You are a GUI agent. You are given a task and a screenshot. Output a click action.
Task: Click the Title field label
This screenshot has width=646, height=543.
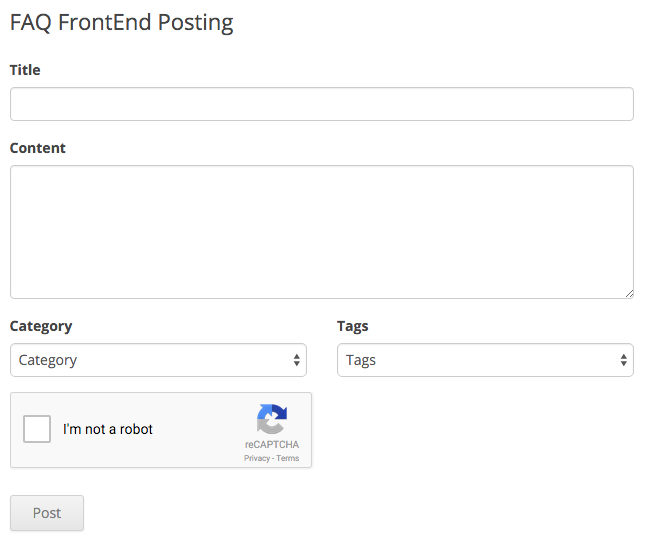(x=25, y=70)
